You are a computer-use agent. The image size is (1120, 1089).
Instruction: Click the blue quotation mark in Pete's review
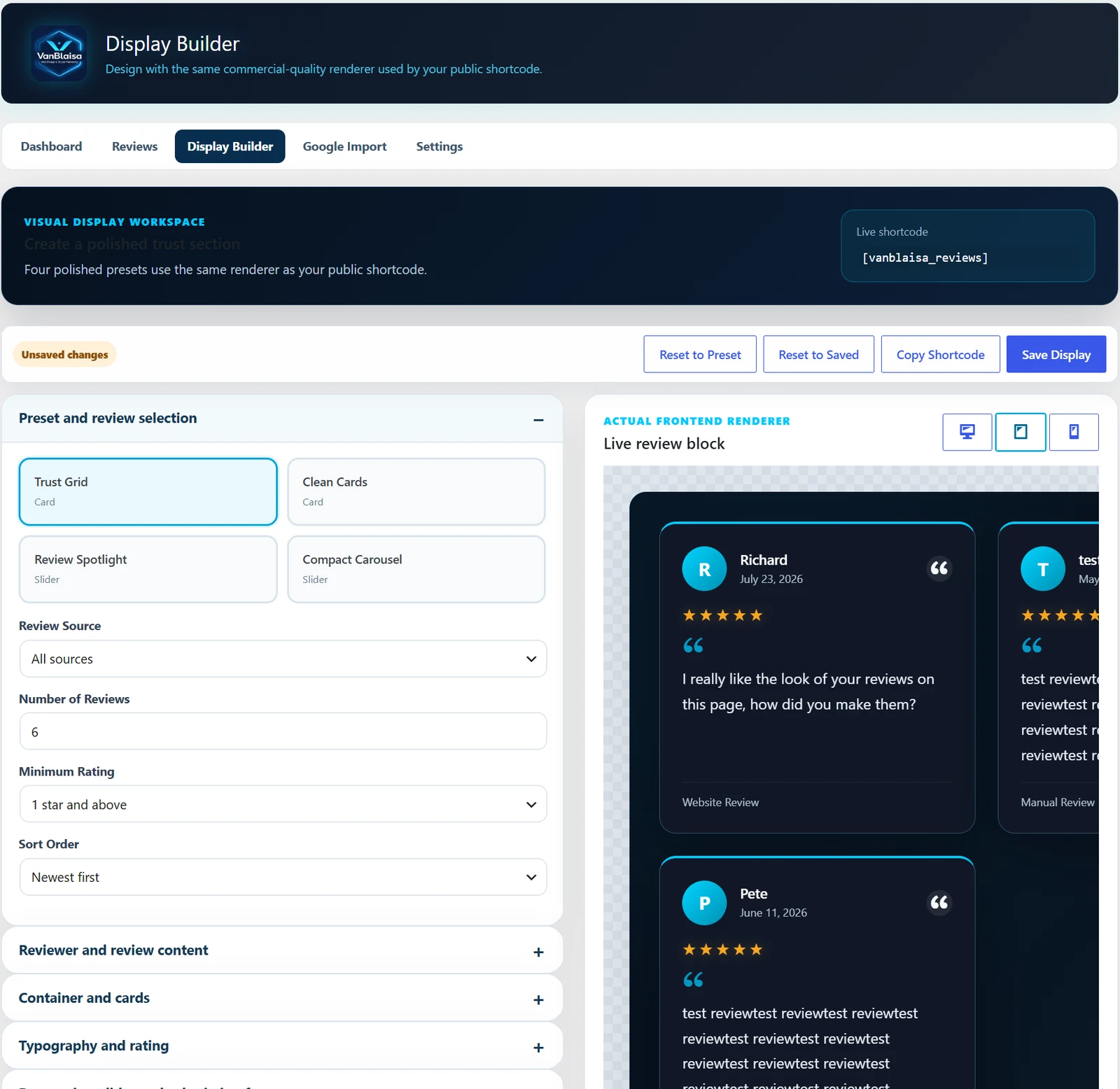[693, 979]
